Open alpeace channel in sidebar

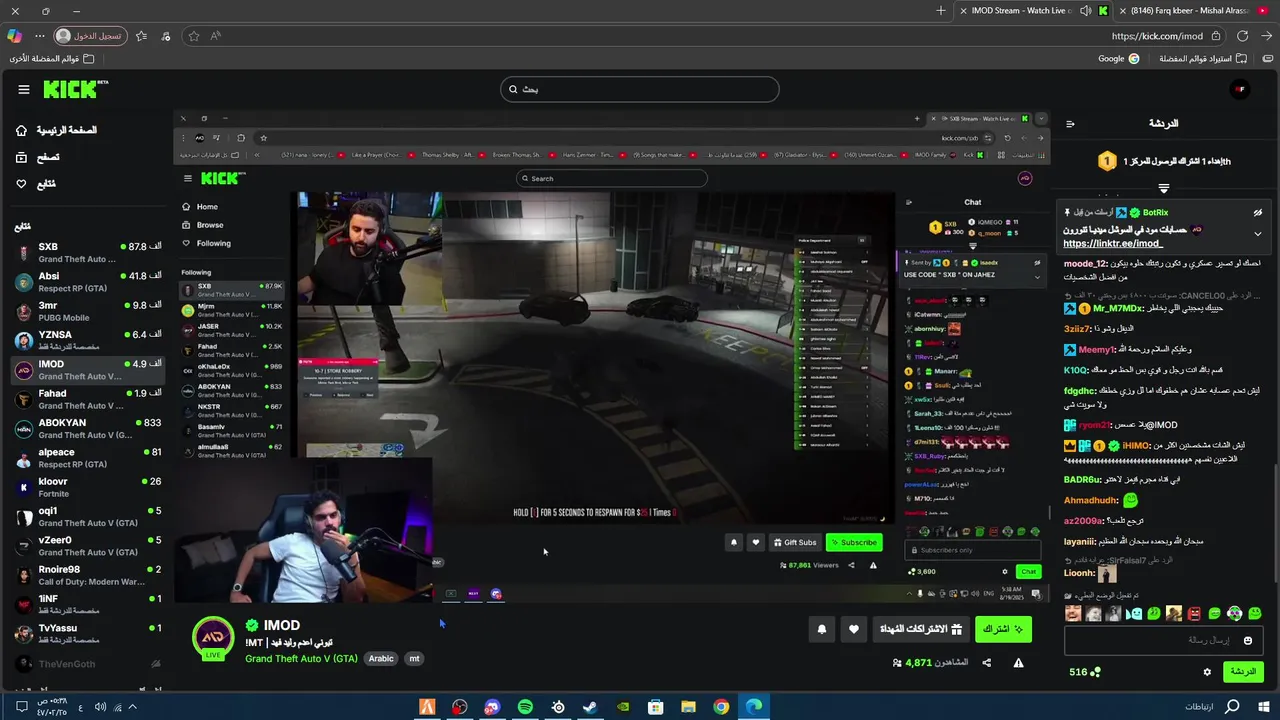88,458
